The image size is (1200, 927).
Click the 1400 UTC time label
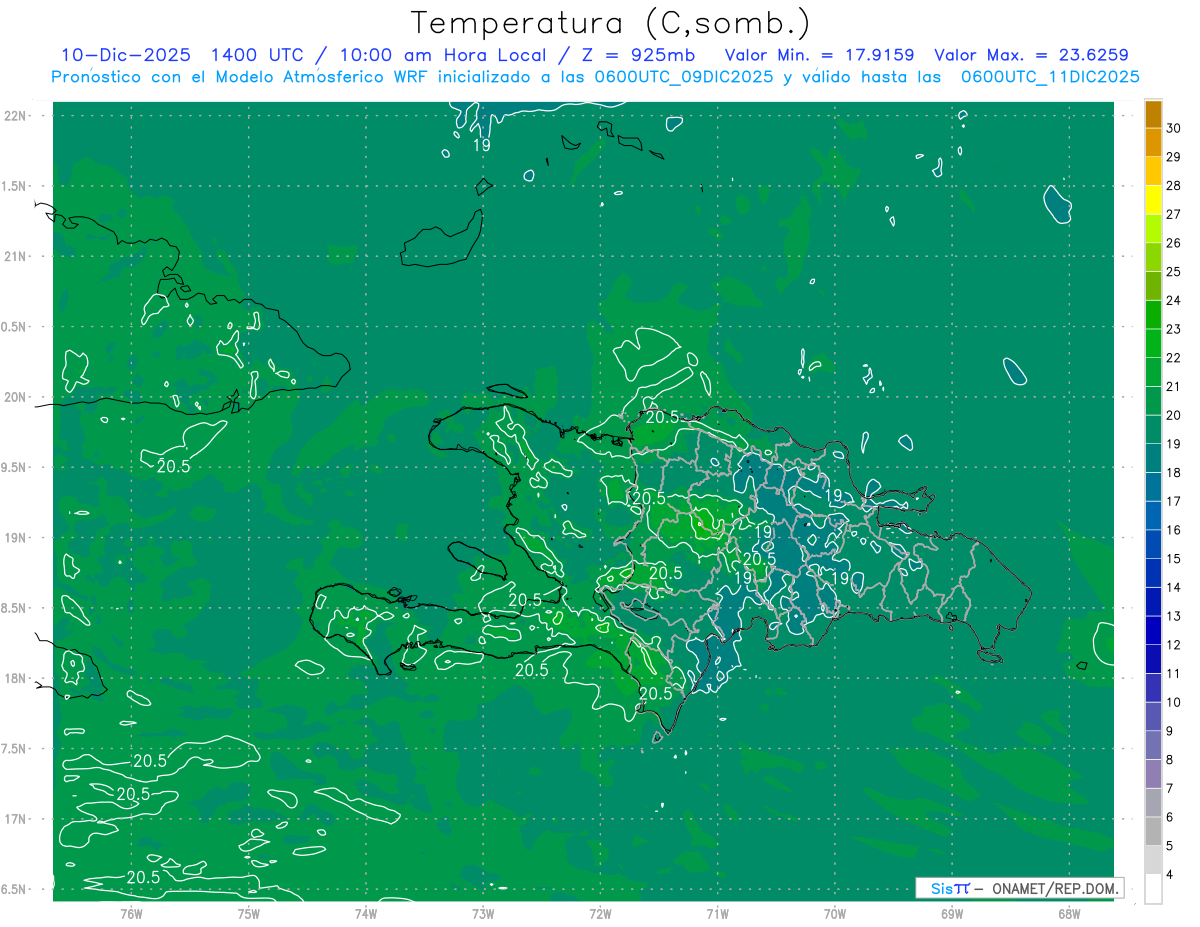pyautogui.click(x=256, y=55)
